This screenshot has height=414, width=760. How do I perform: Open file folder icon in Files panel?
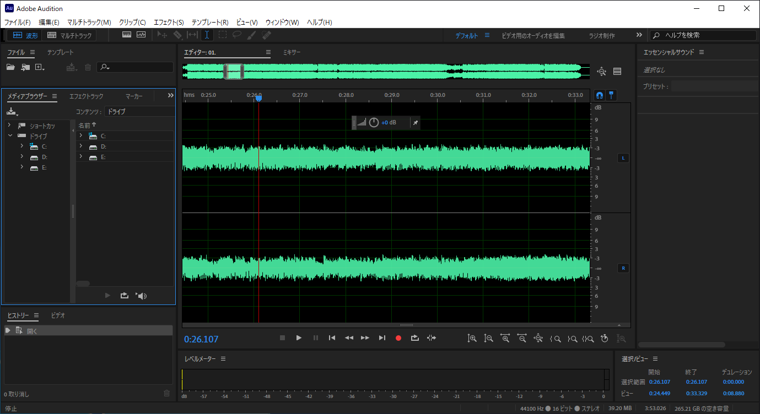coord(10,67)
